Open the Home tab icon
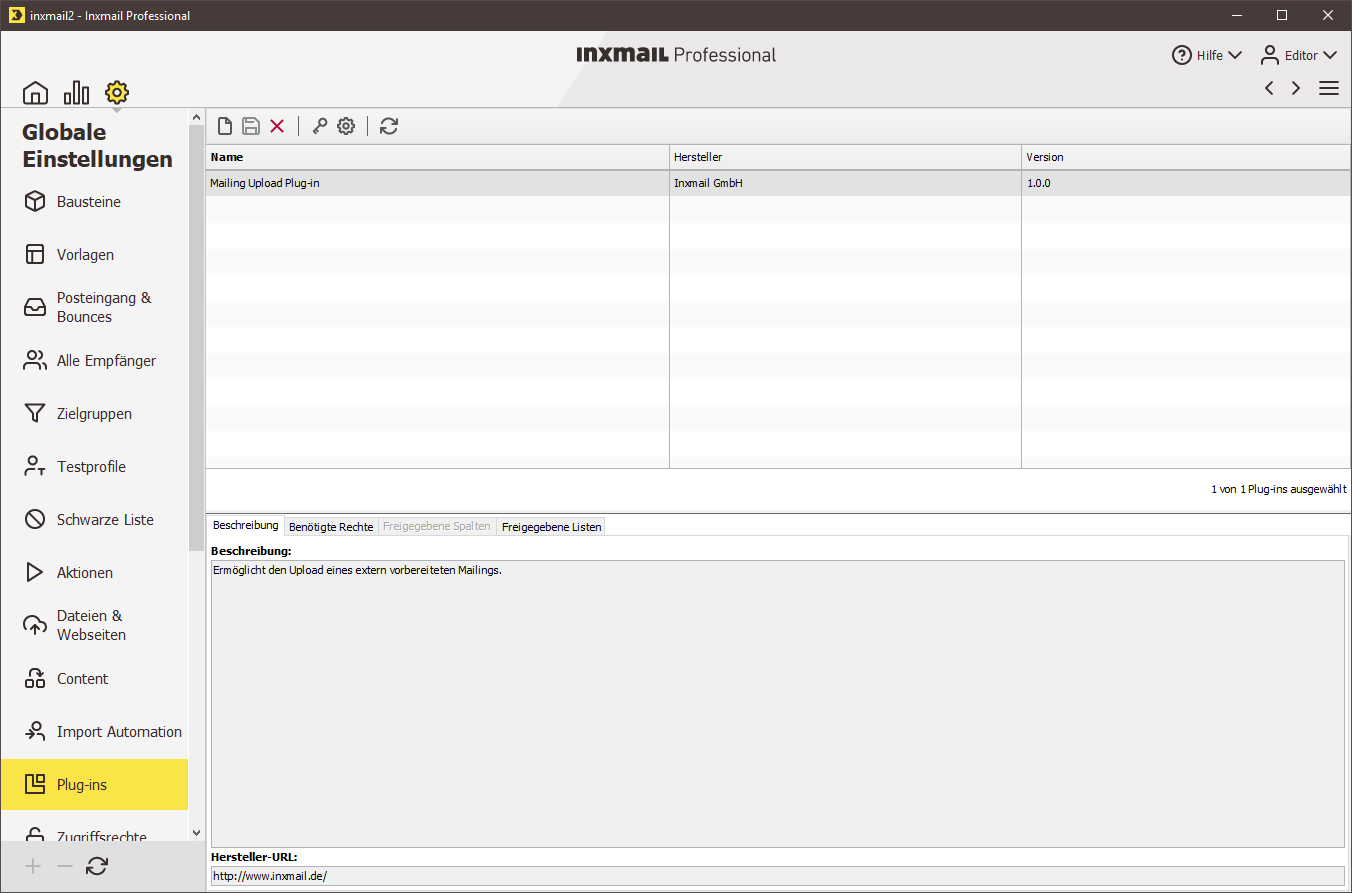 click(x=35, y=93)
